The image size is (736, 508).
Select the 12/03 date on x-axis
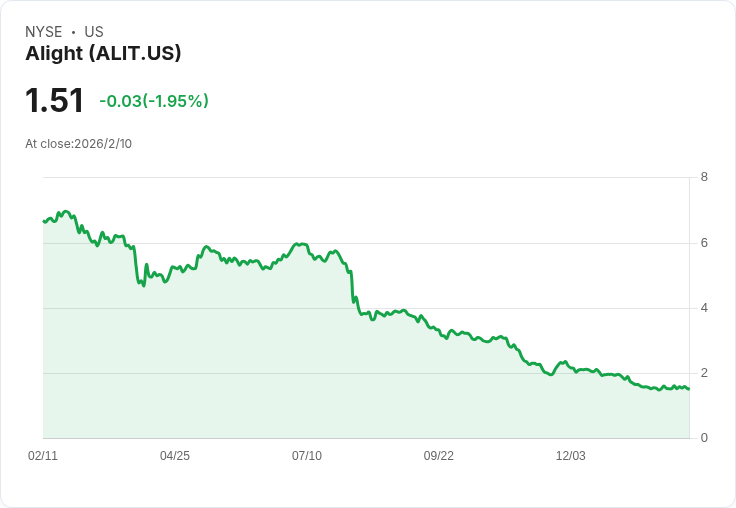click(571, 456)
